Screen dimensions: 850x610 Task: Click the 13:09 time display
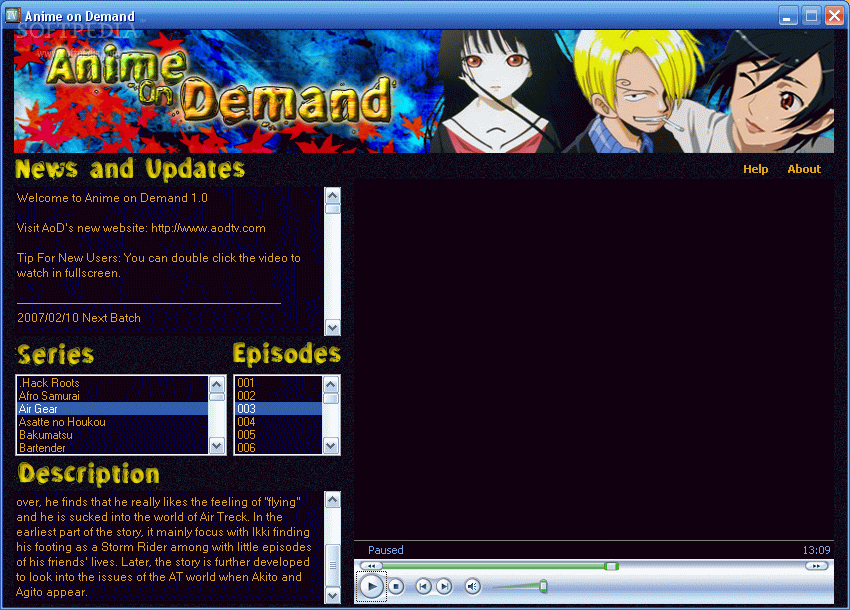(816, 550)
